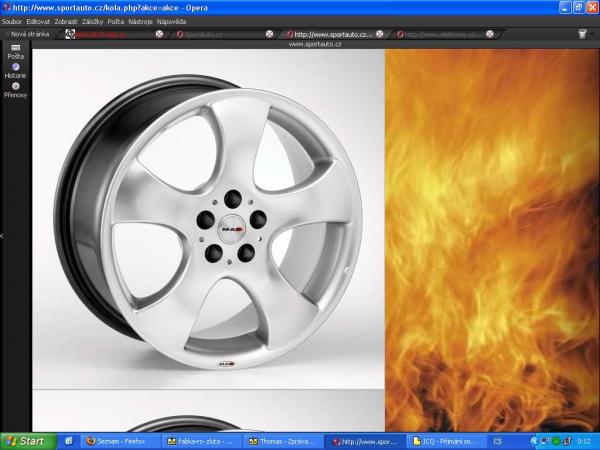The width and height of the screenshot is (600, 450).
Task: Open the Nástroje menu
Action: [140, 21]
